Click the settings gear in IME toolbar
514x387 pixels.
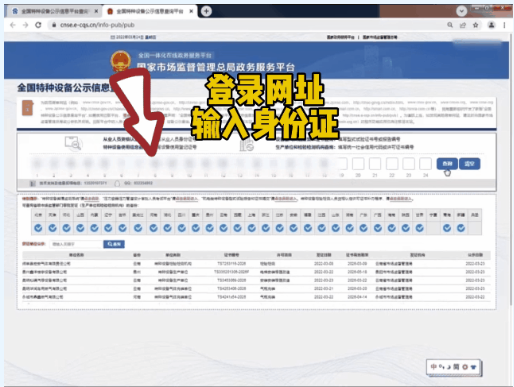[x=465, y=367]
